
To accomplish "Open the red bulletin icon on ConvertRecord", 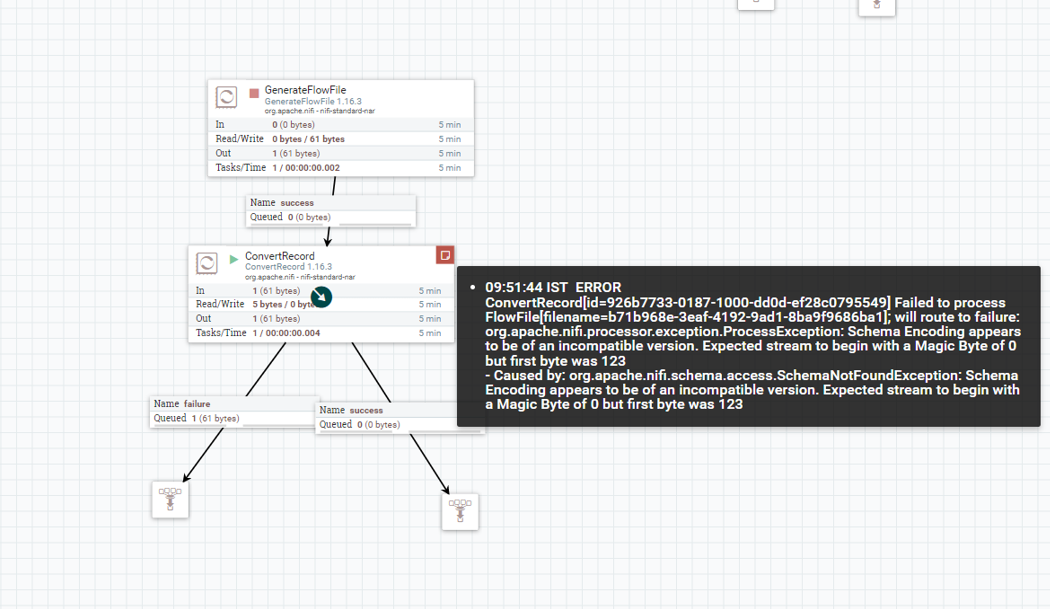I will click(445, 255).
